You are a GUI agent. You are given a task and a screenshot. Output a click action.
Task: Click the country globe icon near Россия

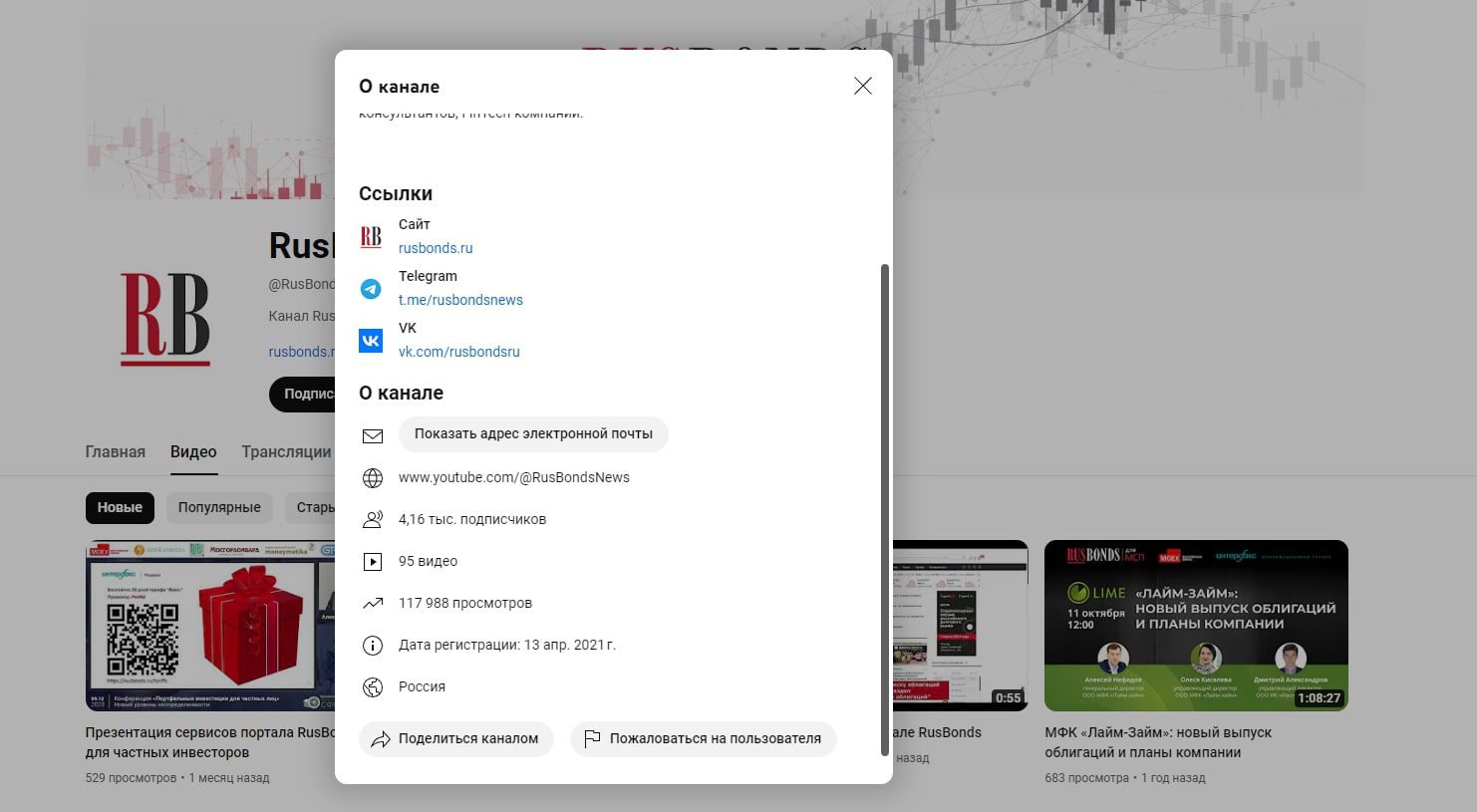[x=373, y=687]
